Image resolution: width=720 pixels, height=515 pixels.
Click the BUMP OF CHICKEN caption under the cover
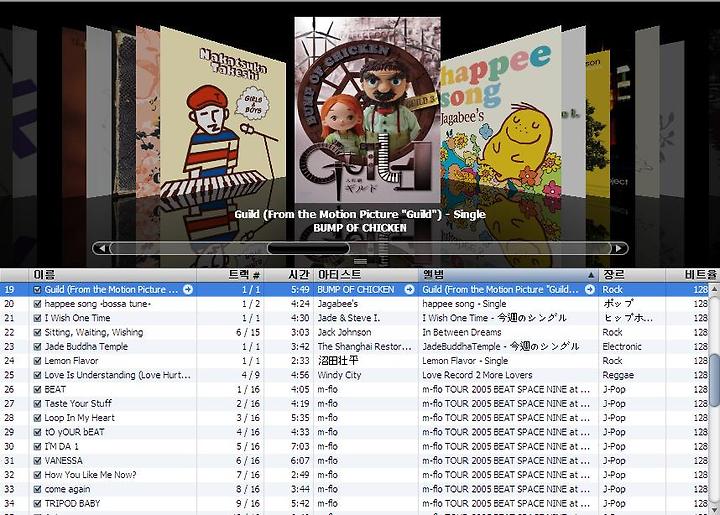(x=360, y=228)
